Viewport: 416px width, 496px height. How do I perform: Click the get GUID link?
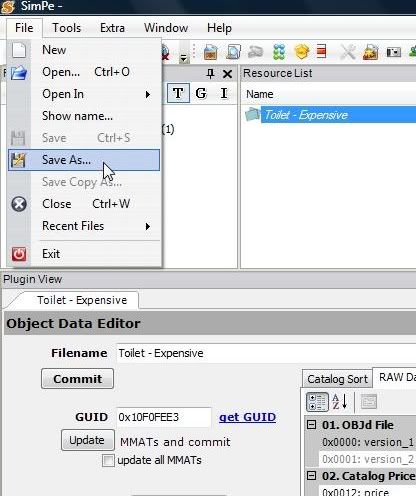pos(247,417)
